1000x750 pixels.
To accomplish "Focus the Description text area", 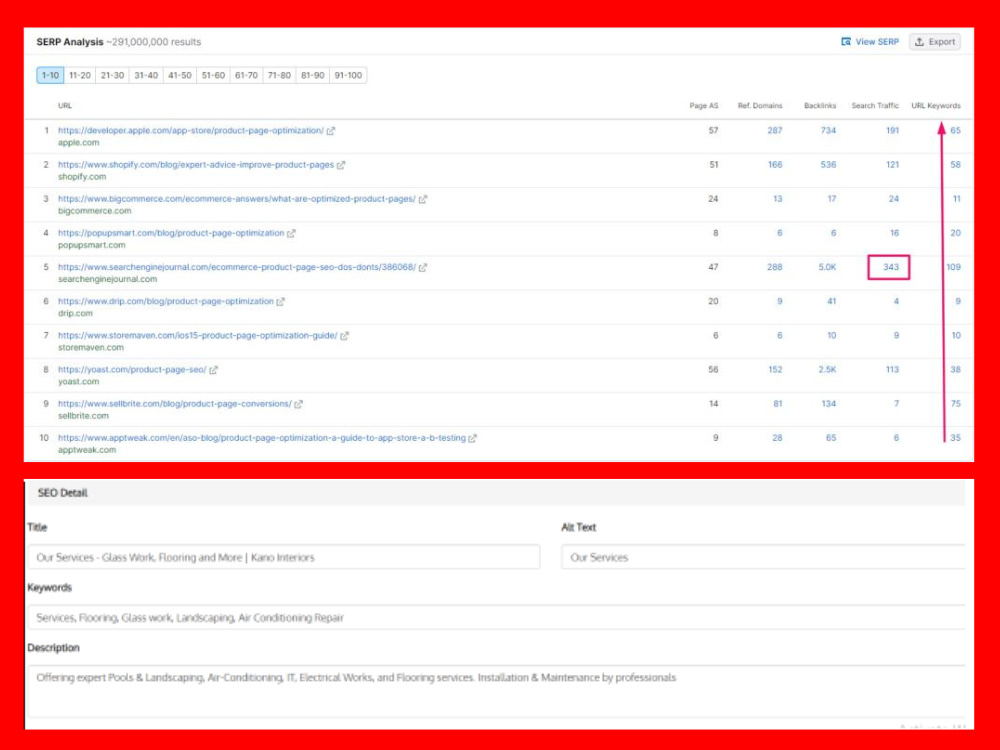I will click(x=496, y=691).
